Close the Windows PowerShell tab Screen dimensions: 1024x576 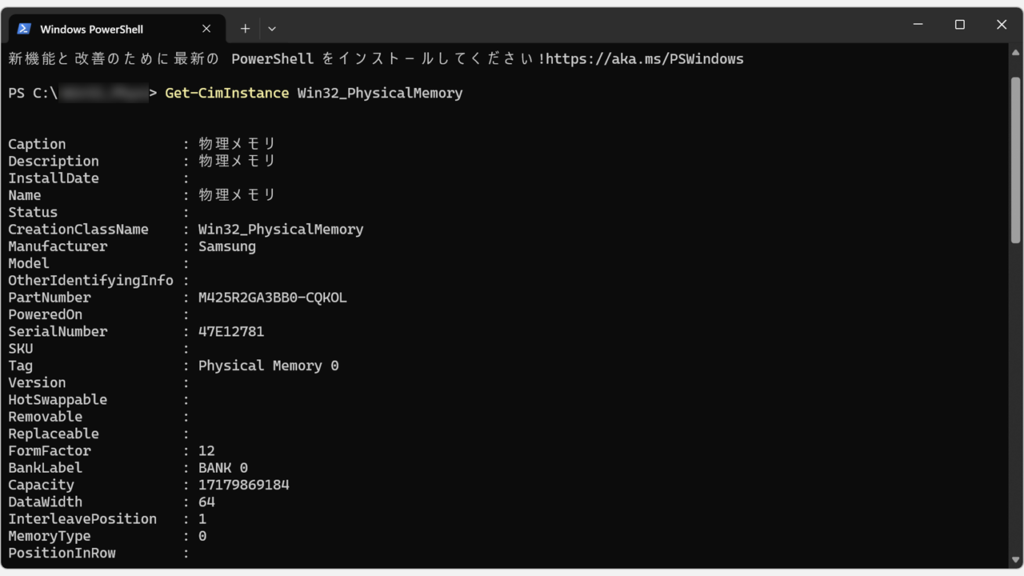[208, 28]
